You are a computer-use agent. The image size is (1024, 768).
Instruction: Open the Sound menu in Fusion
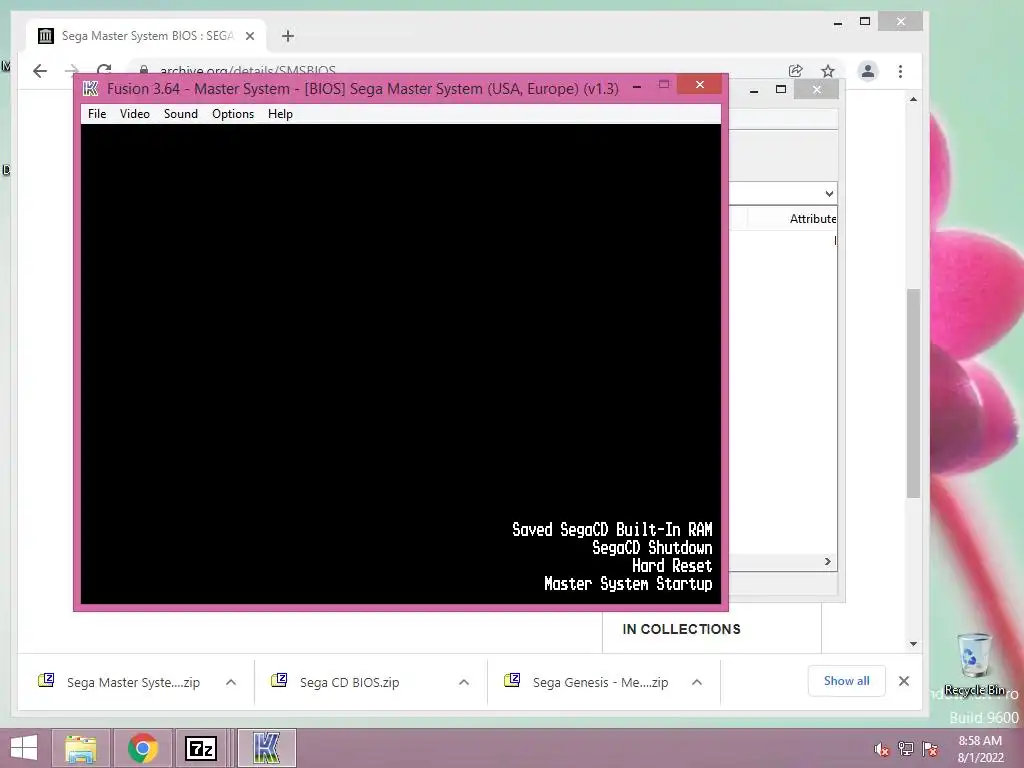coord(180,114)
